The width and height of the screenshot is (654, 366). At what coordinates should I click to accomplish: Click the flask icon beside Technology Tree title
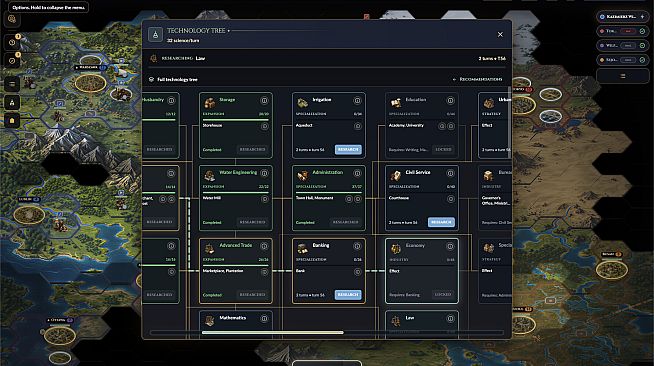[x=155, y=35]
